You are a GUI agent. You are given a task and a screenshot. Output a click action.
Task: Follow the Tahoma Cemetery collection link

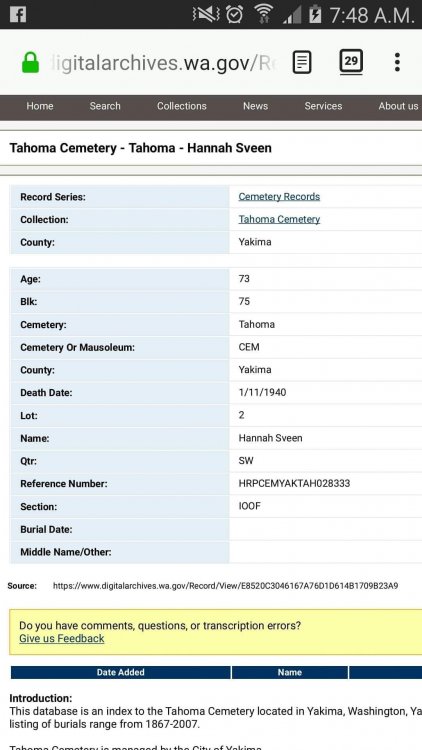[279, 219]
